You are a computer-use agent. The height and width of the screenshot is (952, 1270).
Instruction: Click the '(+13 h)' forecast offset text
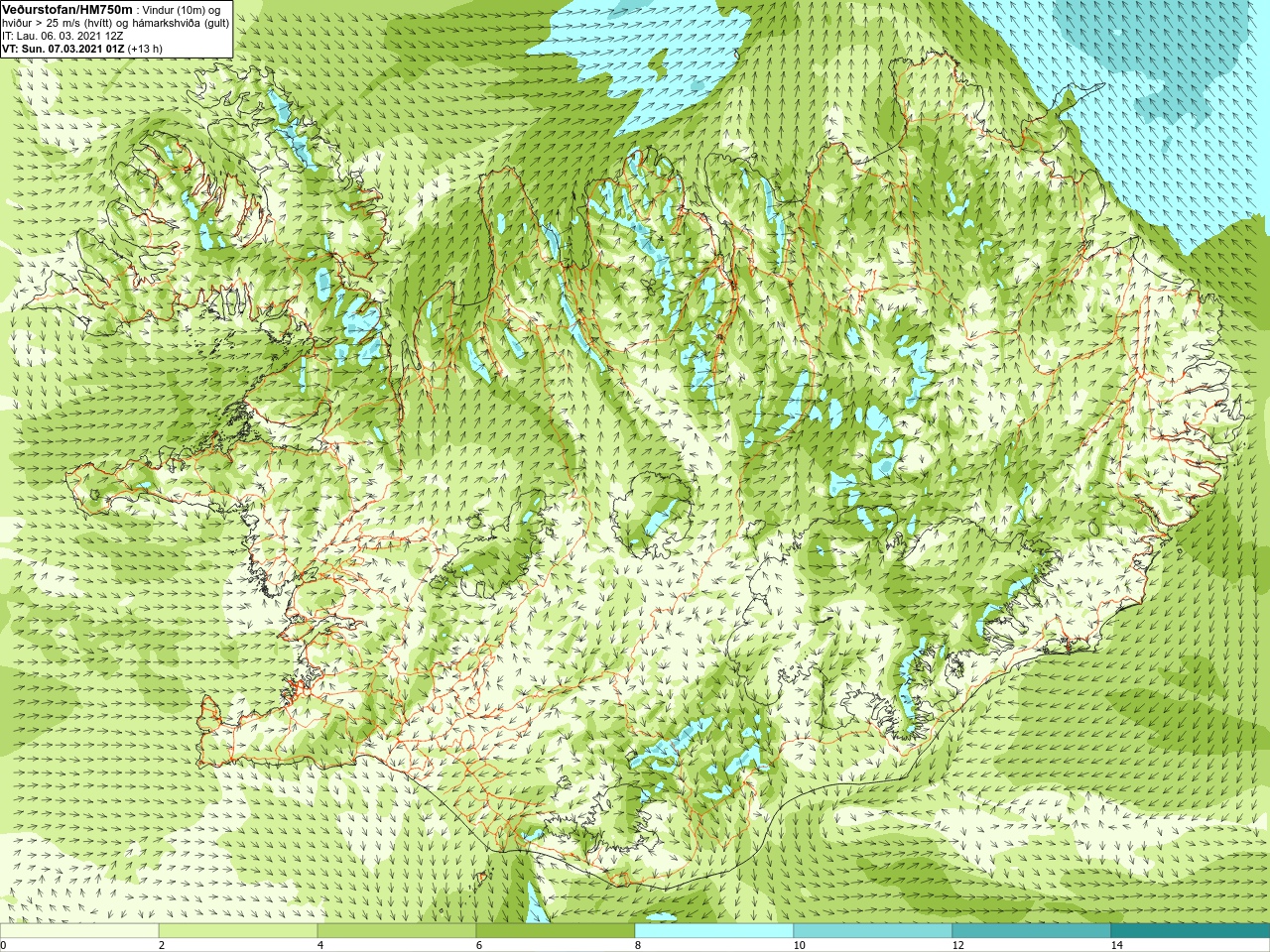click(145, 48)
